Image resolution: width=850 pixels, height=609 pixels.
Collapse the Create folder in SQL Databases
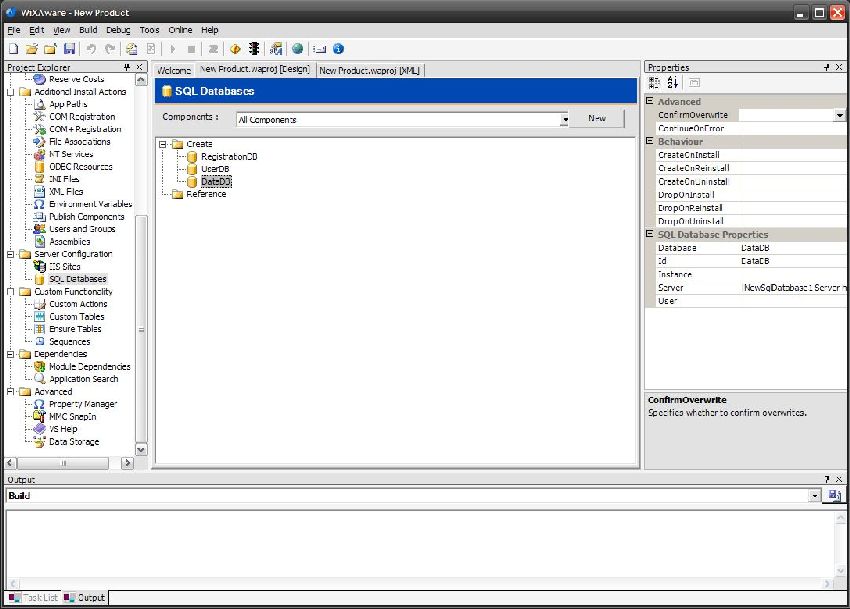click(x=163, y=144)
